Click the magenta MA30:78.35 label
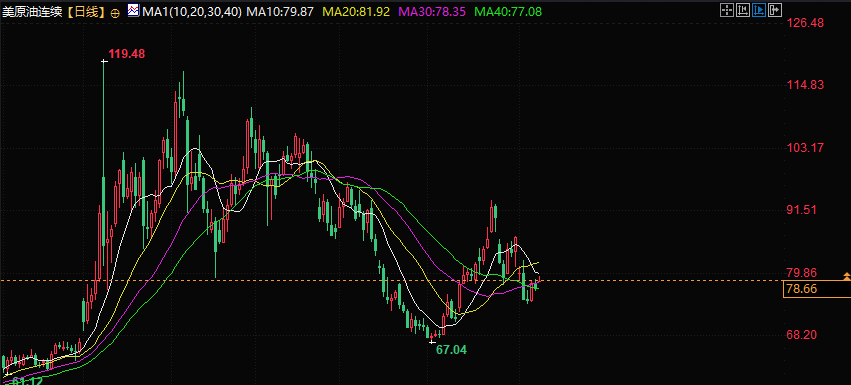 tap(431, 11)
